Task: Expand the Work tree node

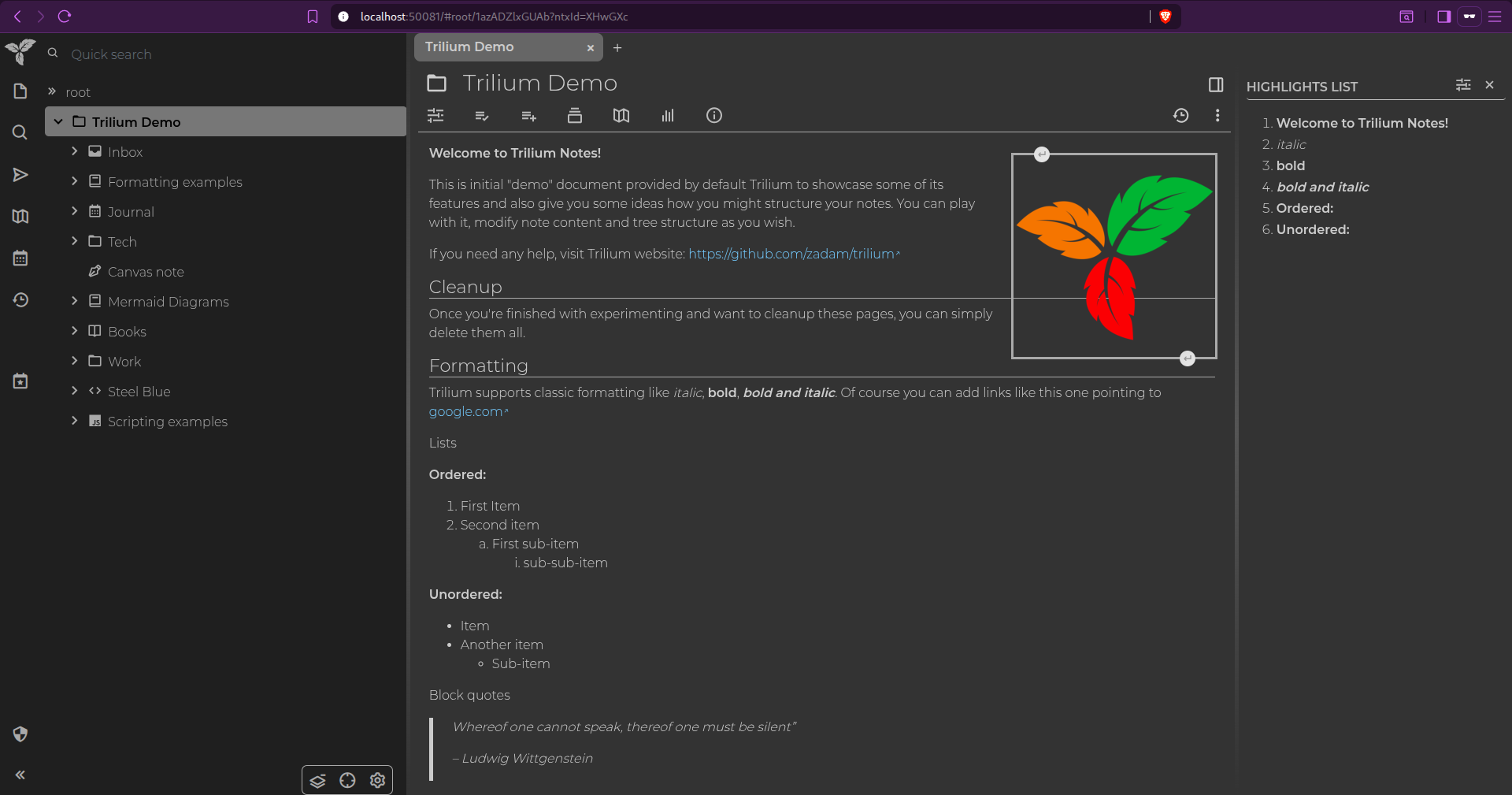Action: point(75,361)
